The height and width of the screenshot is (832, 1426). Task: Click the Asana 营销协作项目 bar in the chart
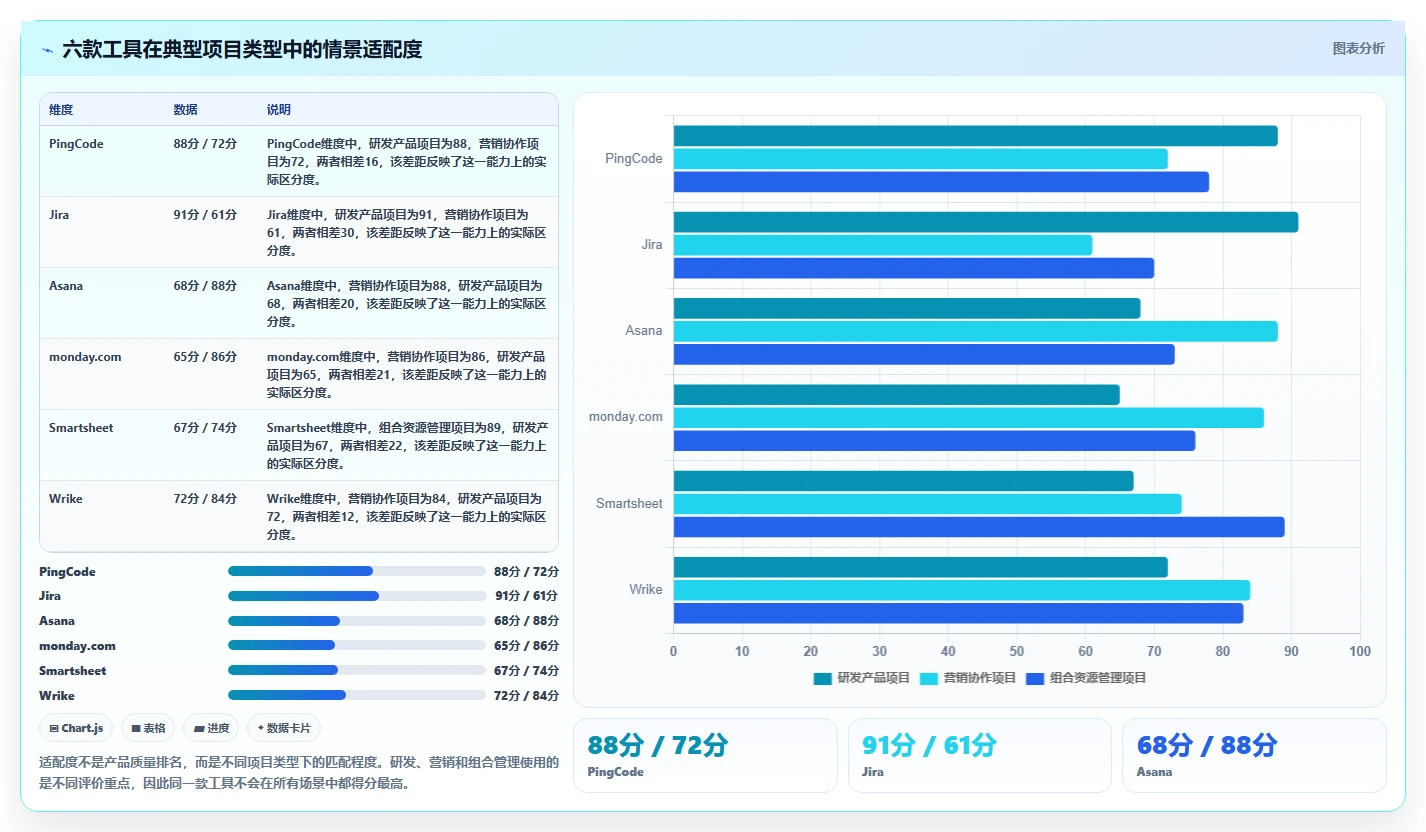tap(976, 331)
